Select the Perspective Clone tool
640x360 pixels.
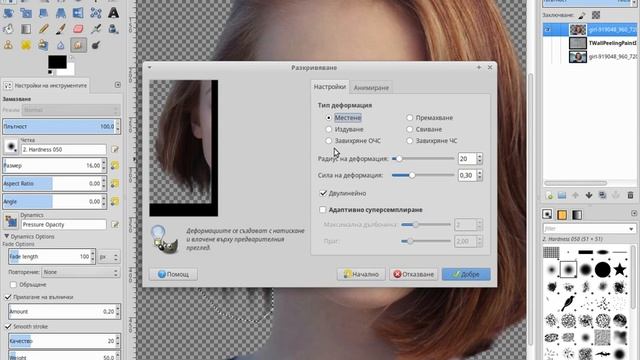43,45
